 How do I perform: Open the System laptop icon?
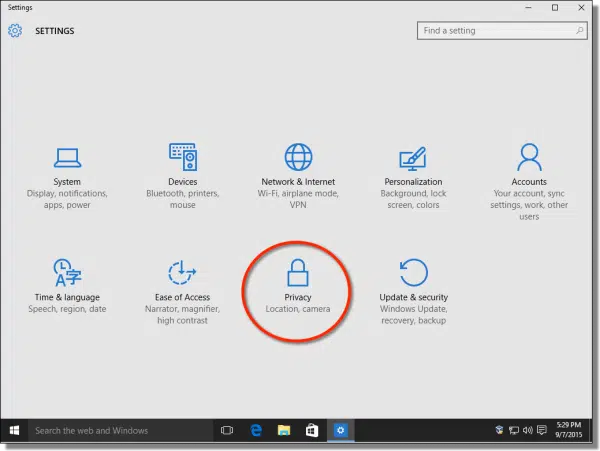[67, 158]
